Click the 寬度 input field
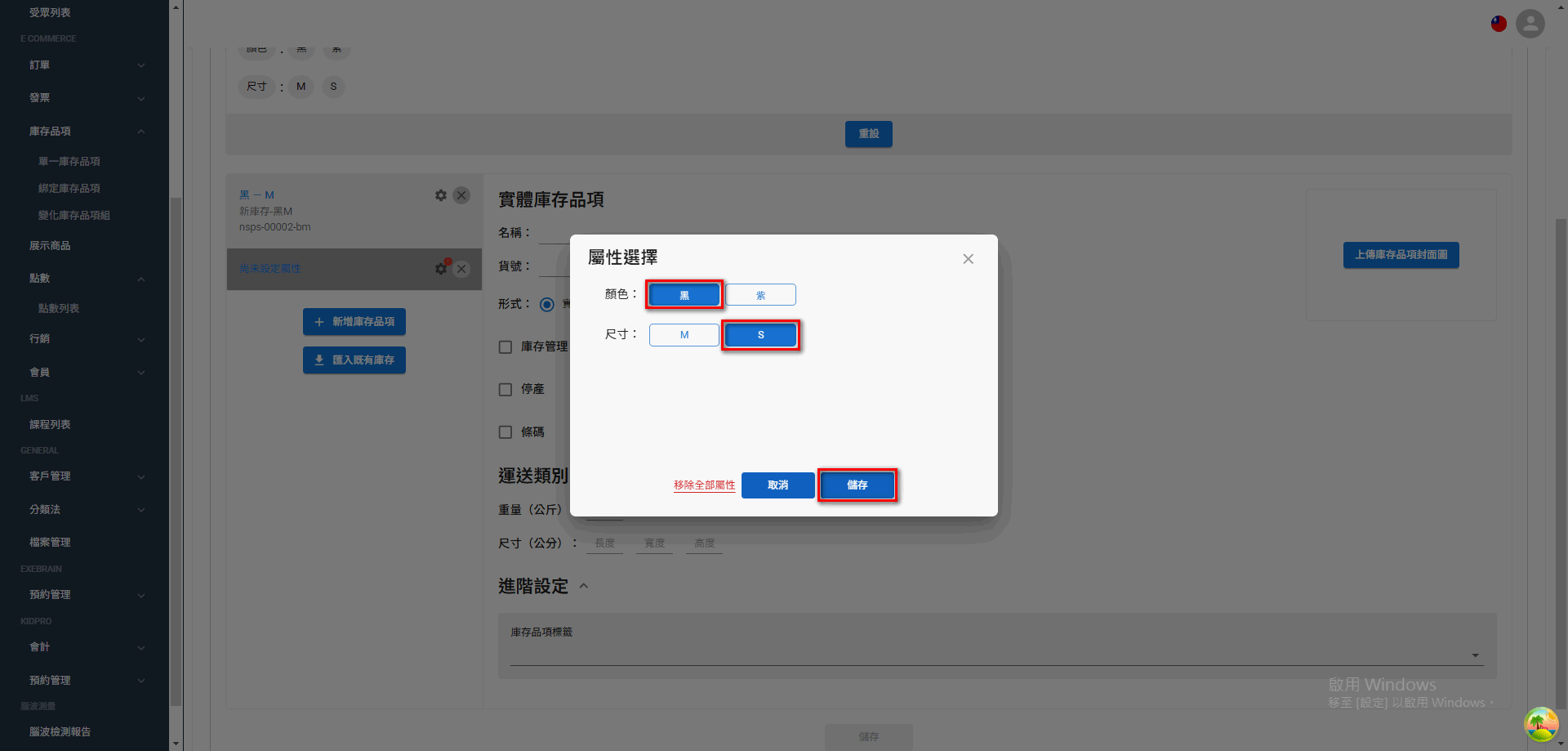This screenshot has height=751, width=1568. [654, 543]
